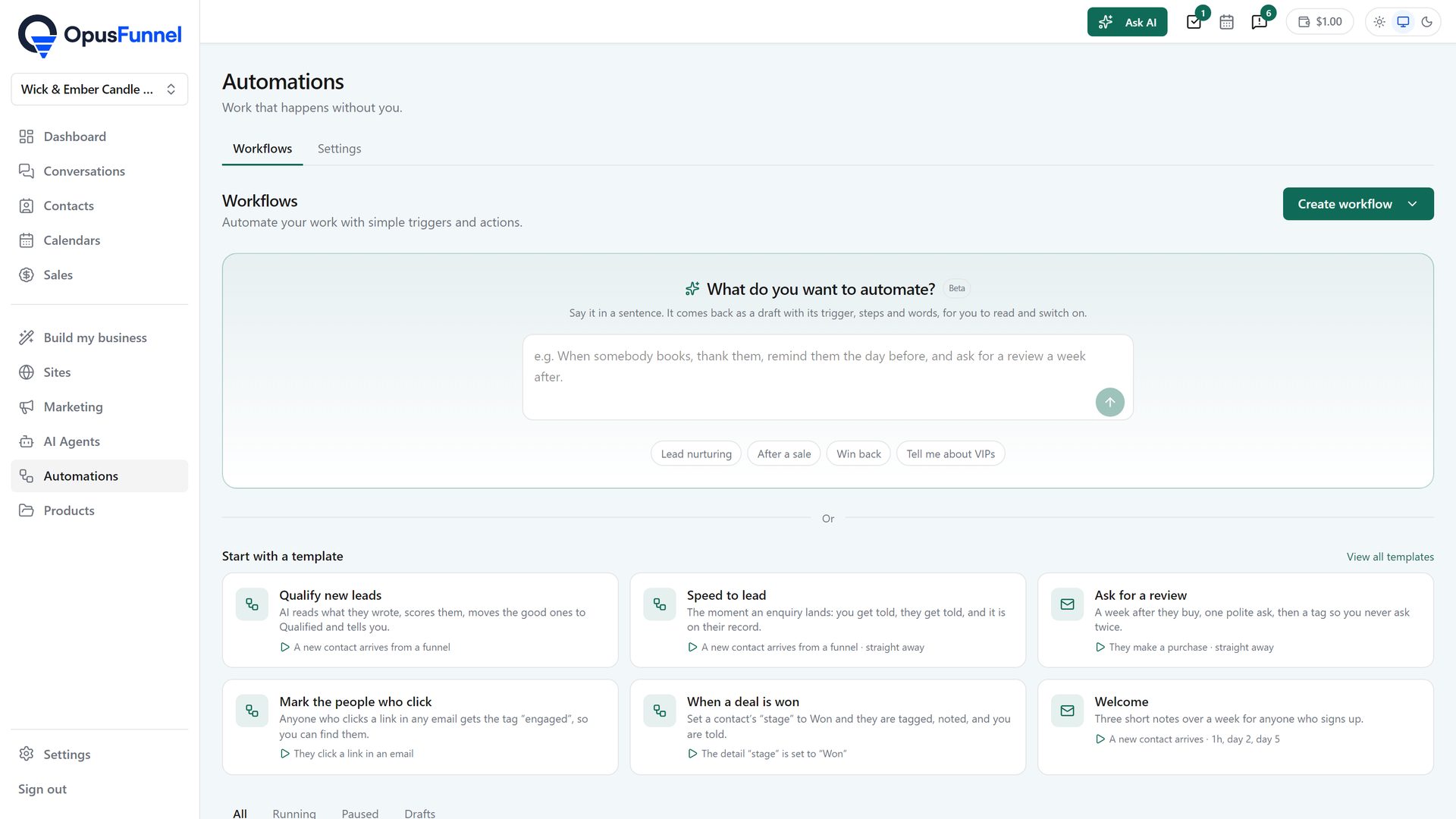The width and height of the screenshot is (1456, 819).
Task: Filter workflows by the Running tab
Action: click(294, 813)
